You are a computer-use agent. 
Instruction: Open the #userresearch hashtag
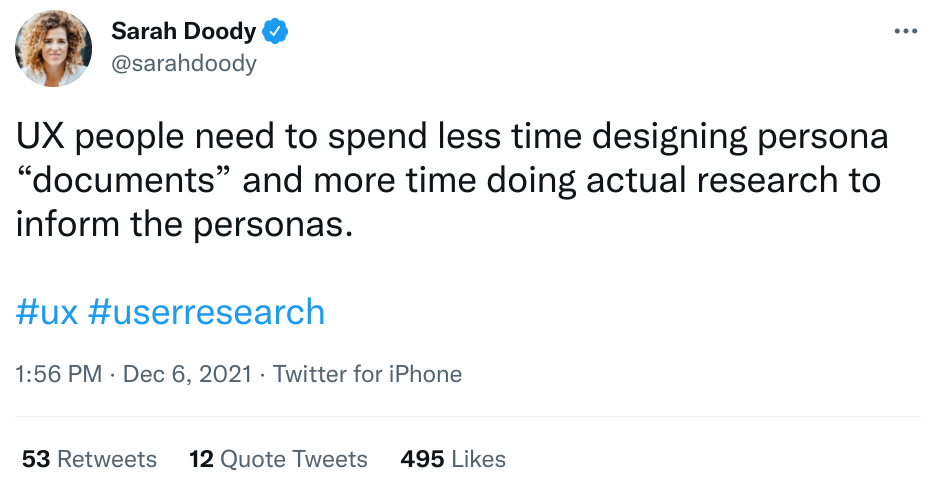tap(206, 312)
